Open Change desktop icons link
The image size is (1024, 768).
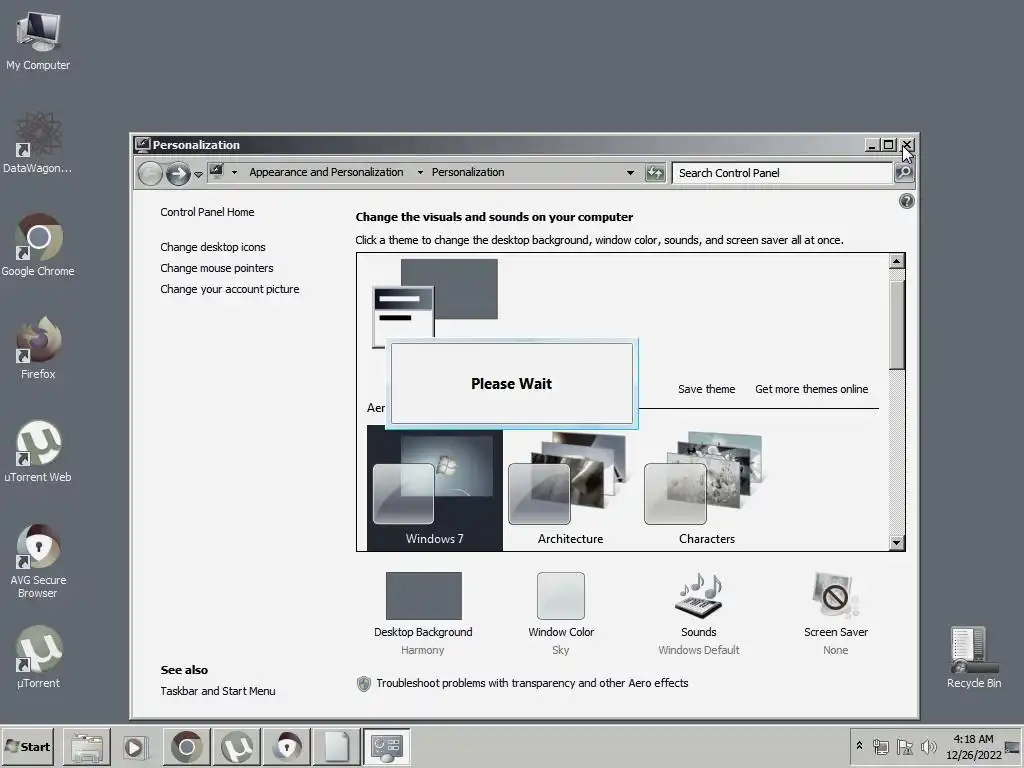click(x=213, y=247)
